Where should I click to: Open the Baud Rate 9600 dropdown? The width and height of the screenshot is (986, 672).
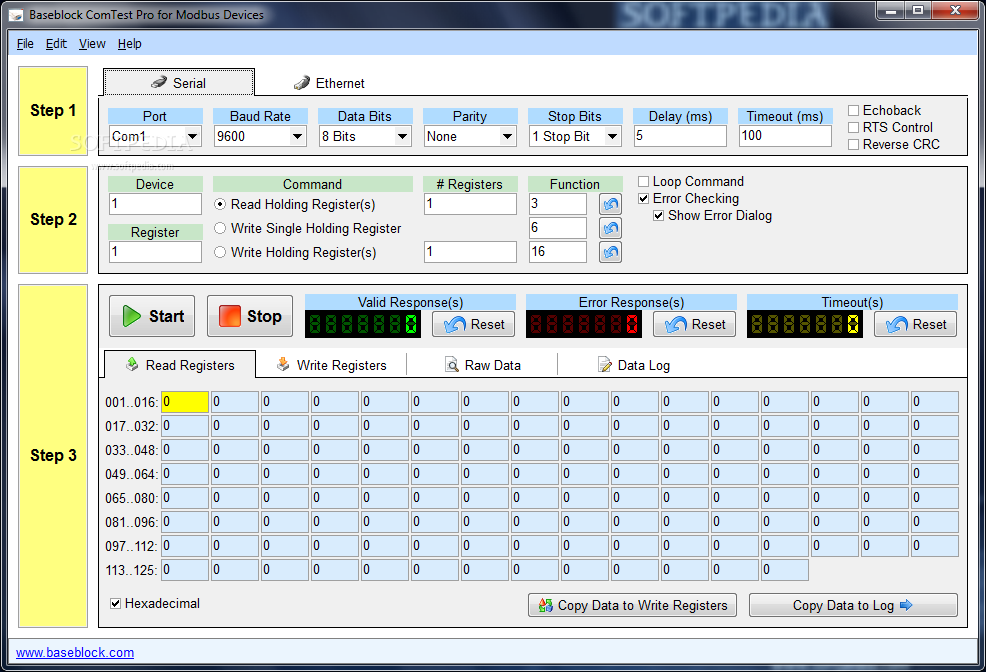(x=297, y=136)
